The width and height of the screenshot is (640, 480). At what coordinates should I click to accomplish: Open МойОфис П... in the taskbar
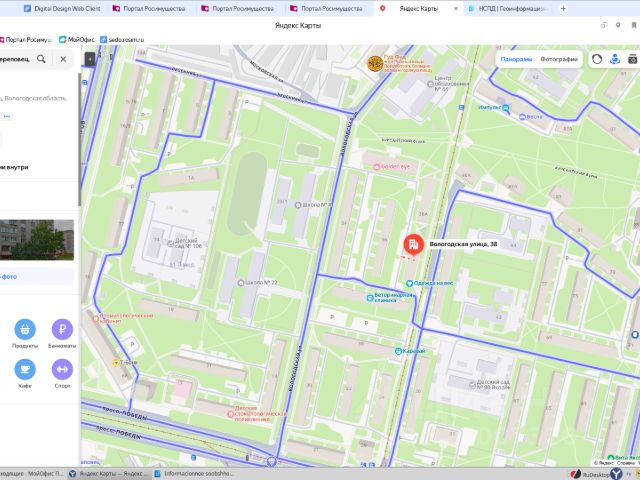33,473
